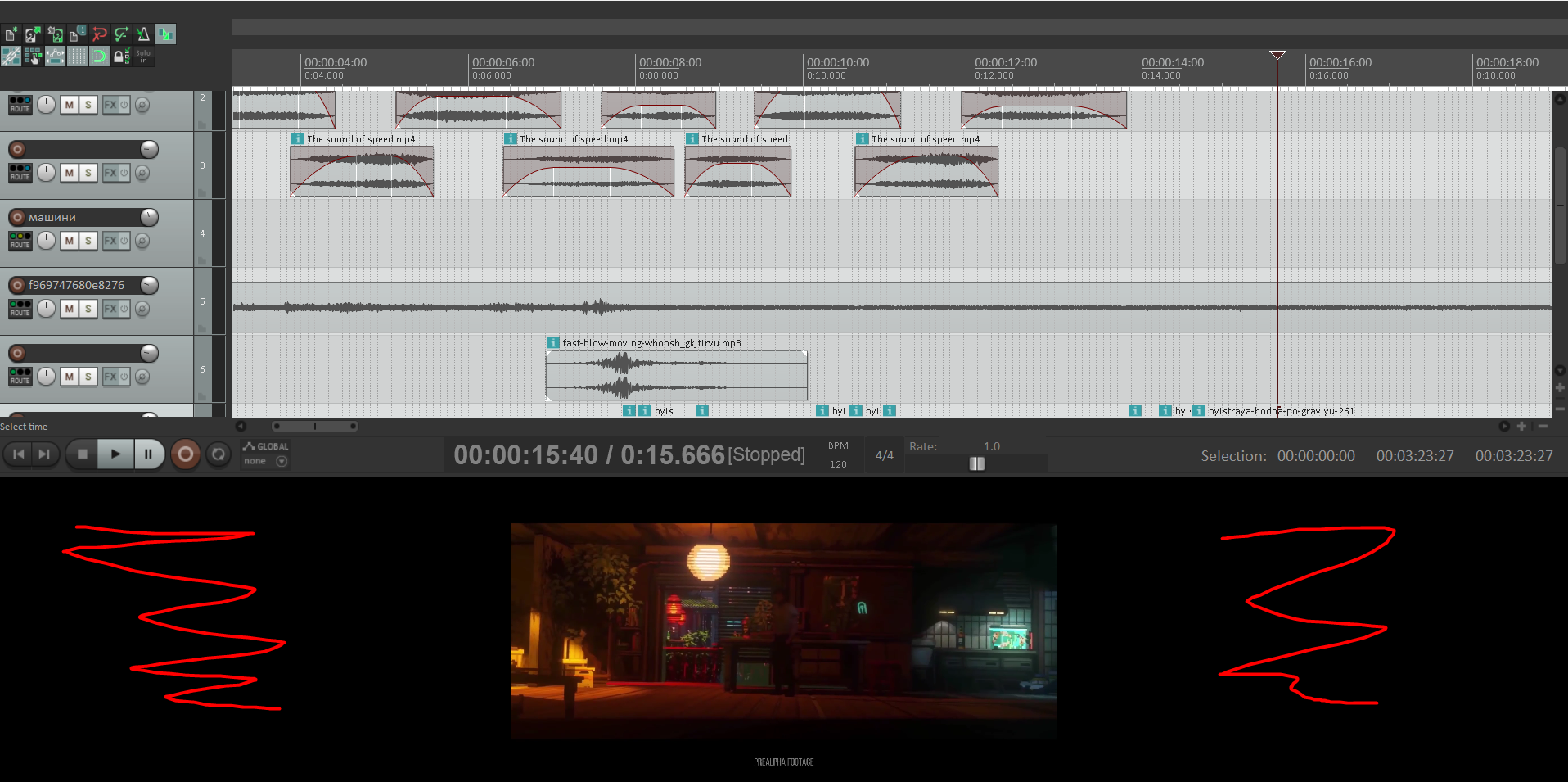Image resolution: width=1568 pixels, height=782 pixels.
Task: Click horizontal zoom in plus button
Action: [1521, 426]
